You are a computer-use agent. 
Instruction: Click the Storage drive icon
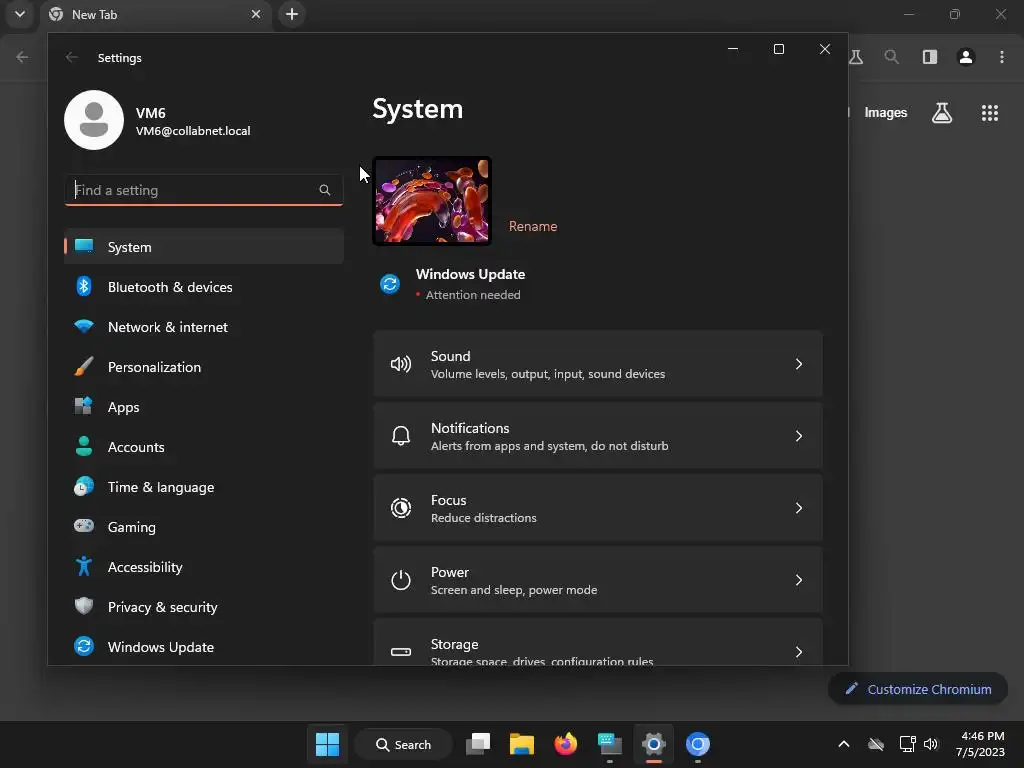(400, 651)
